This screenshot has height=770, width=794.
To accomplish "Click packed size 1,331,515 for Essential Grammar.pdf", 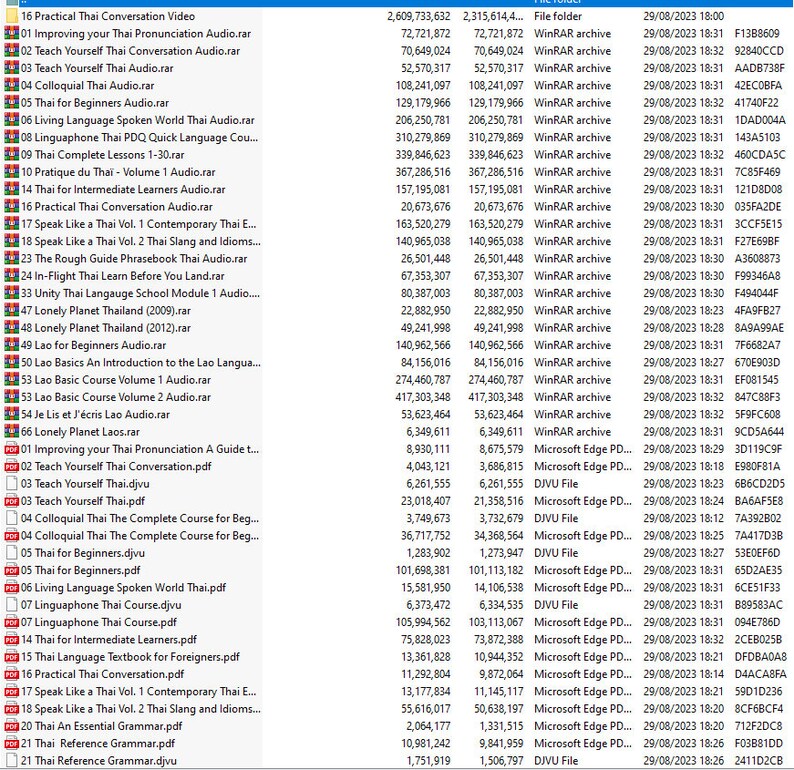I will 501,726.
